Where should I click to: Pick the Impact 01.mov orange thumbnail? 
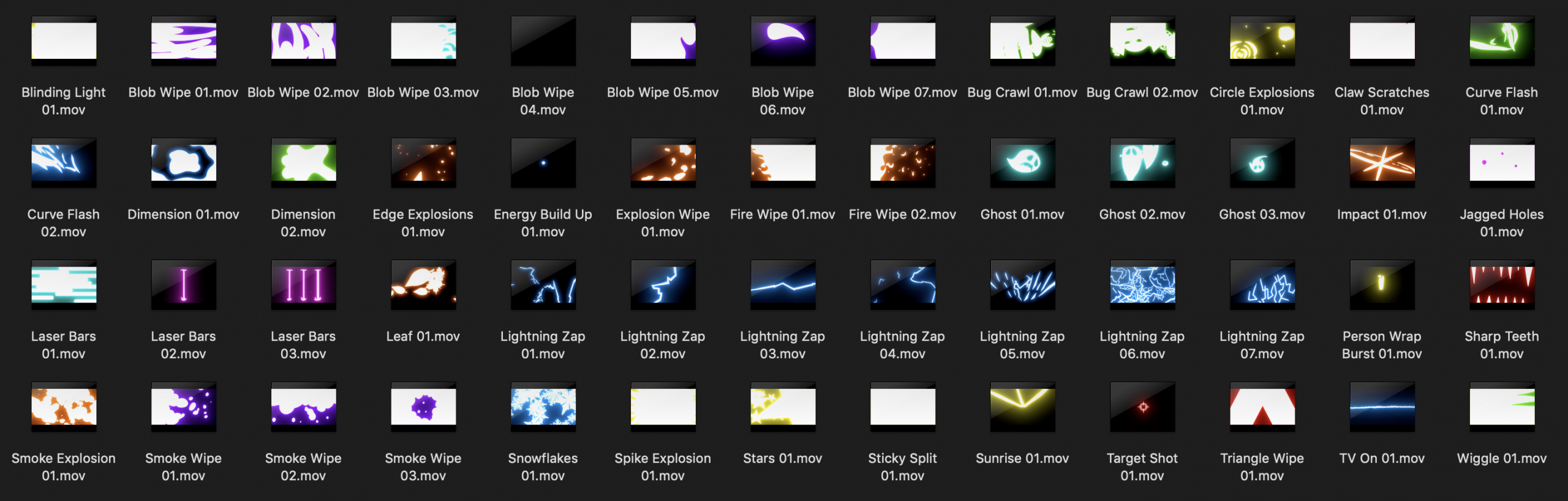pyautogui.click(x=1382, y=163)
